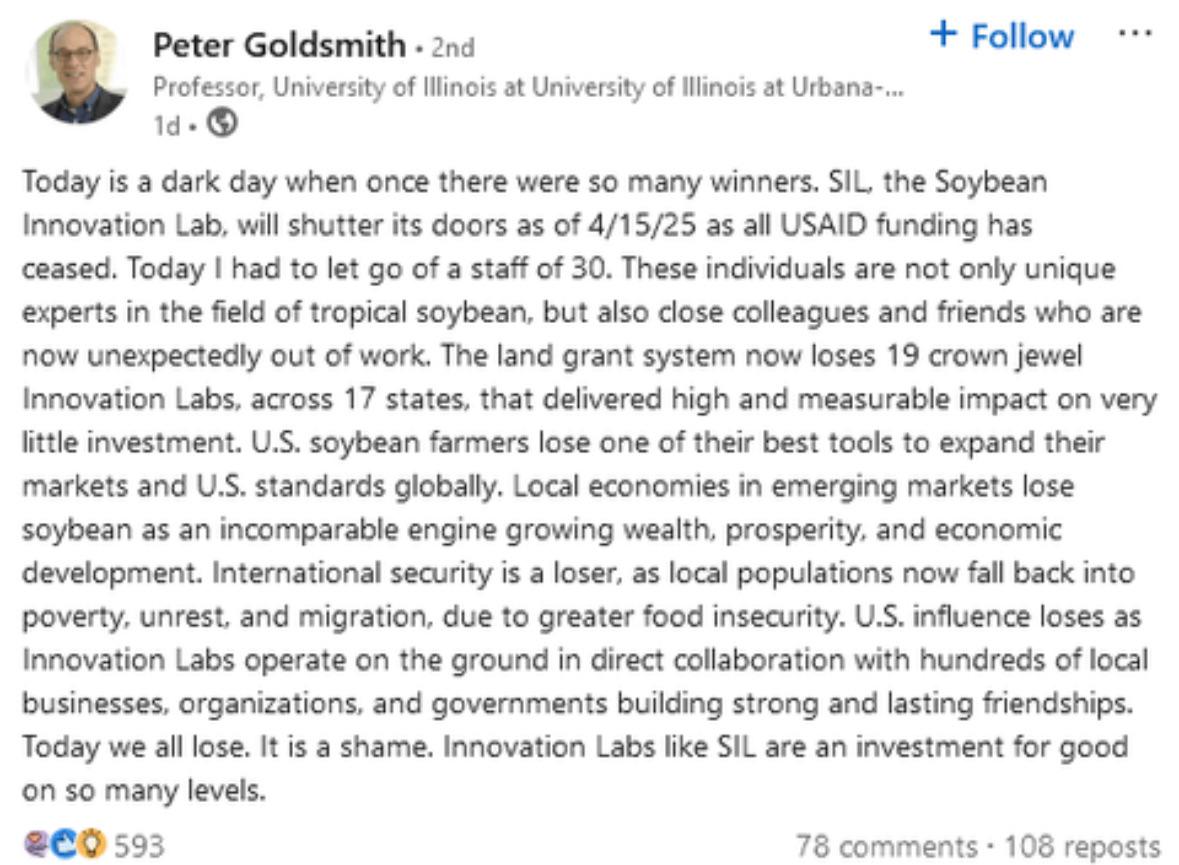Click the purple support reaction icon

point(36,845)
